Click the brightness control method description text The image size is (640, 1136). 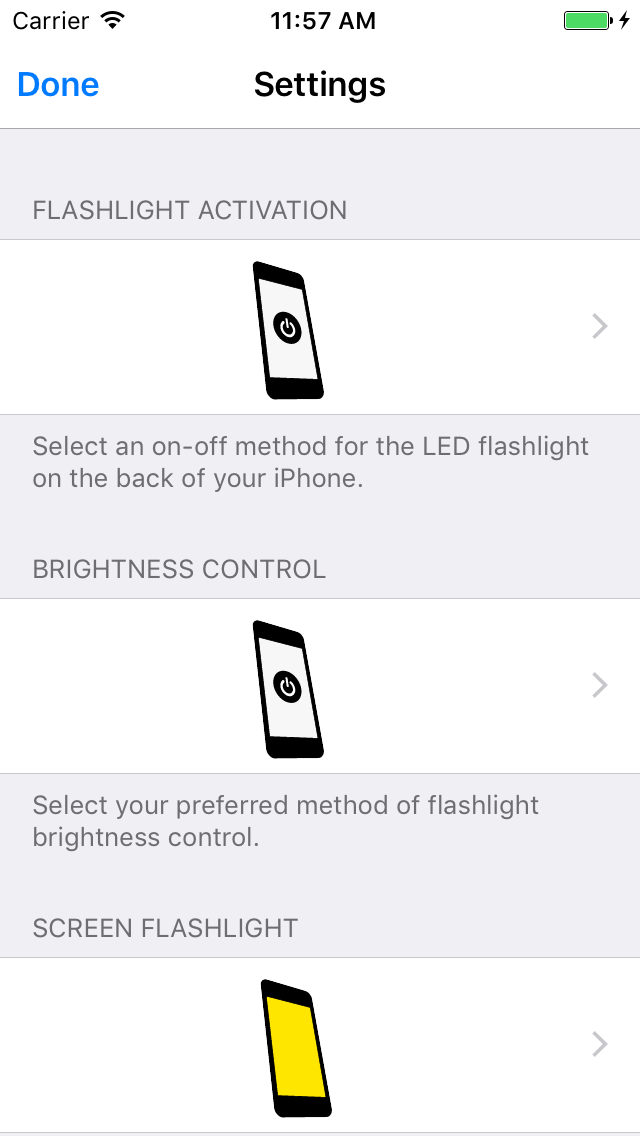click(x=285, y=821)
